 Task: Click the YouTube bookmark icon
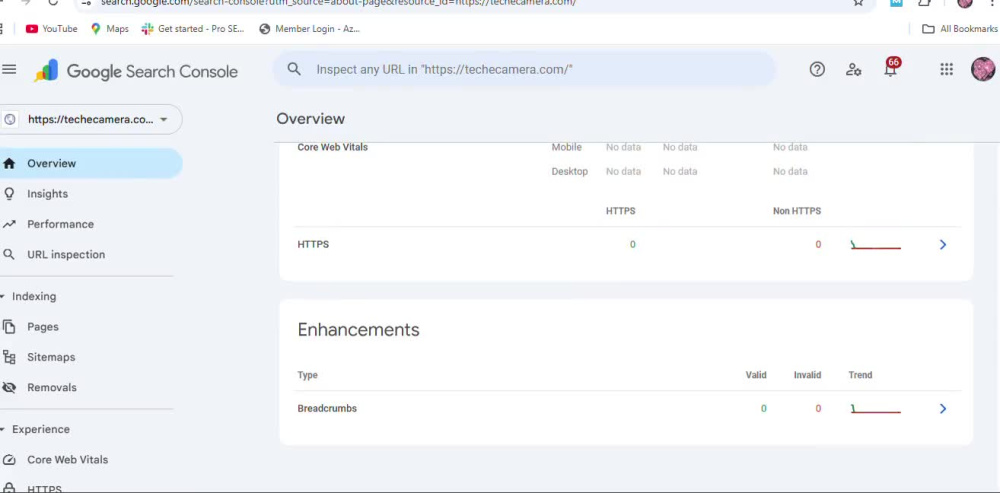pyautogui.click(x=32, y=29)
